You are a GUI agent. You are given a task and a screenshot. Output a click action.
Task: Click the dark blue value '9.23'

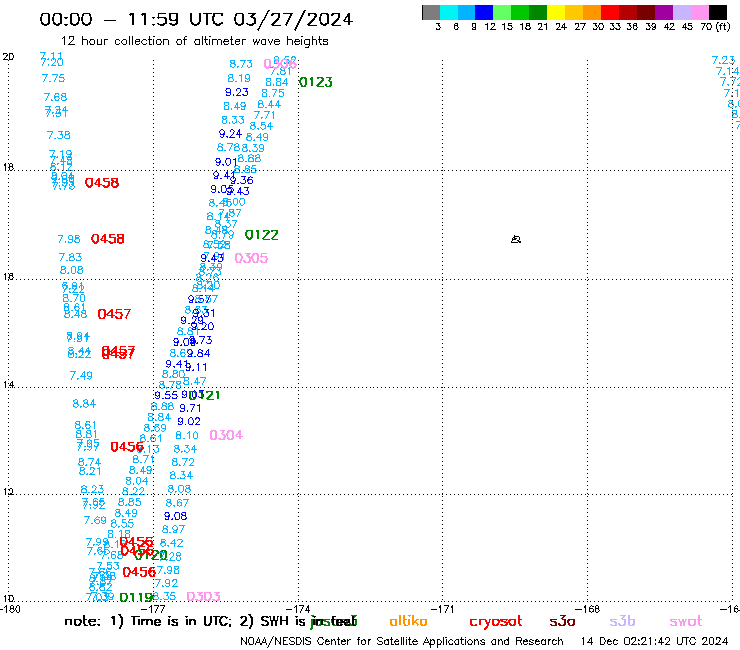coord(236,93)
